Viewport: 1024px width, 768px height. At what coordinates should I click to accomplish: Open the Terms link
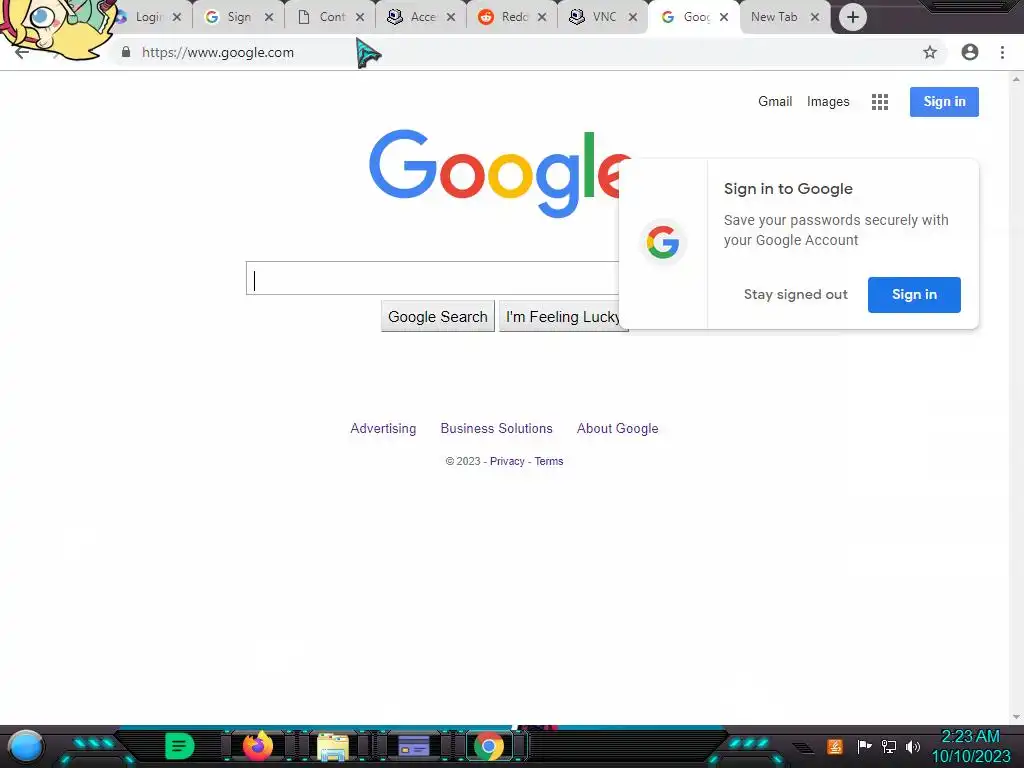tap(549, 461)
